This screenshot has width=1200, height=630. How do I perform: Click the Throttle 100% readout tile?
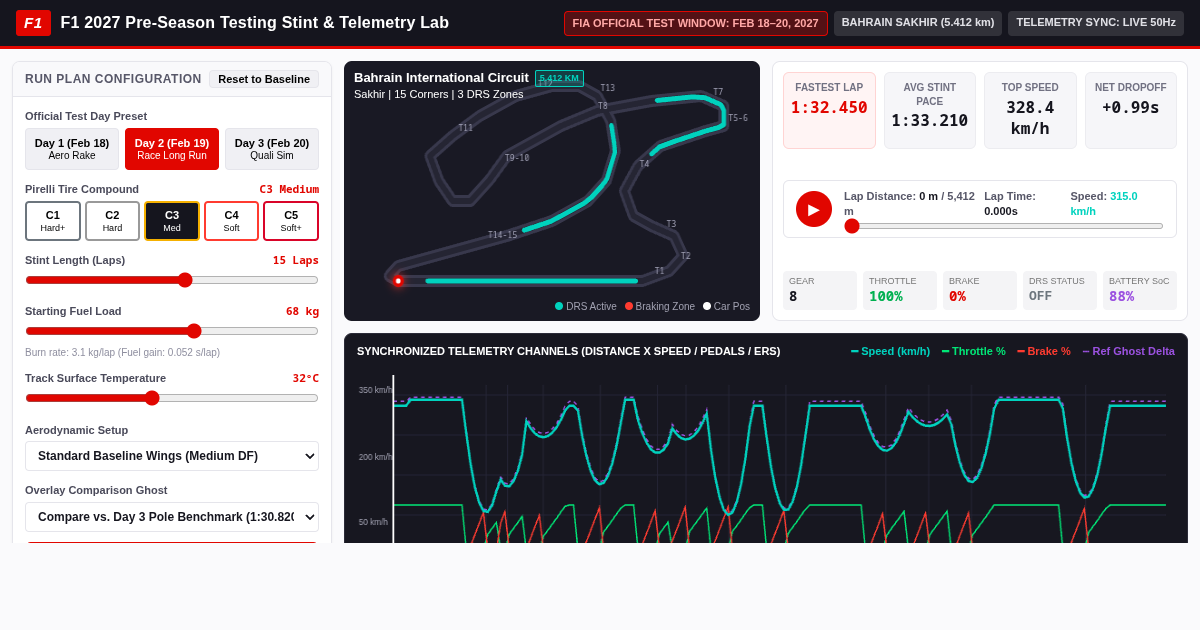click(x=900, y=290)
